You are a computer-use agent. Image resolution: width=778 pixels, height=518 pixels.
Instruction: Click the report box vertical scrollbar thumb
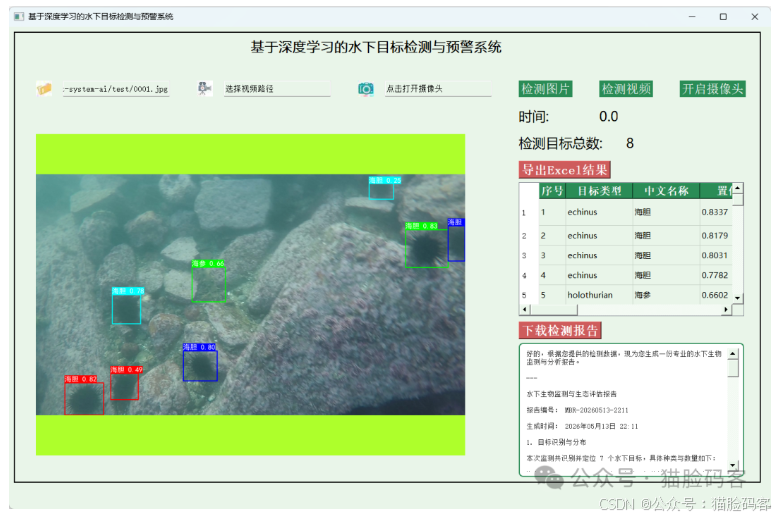pos(733,368)
